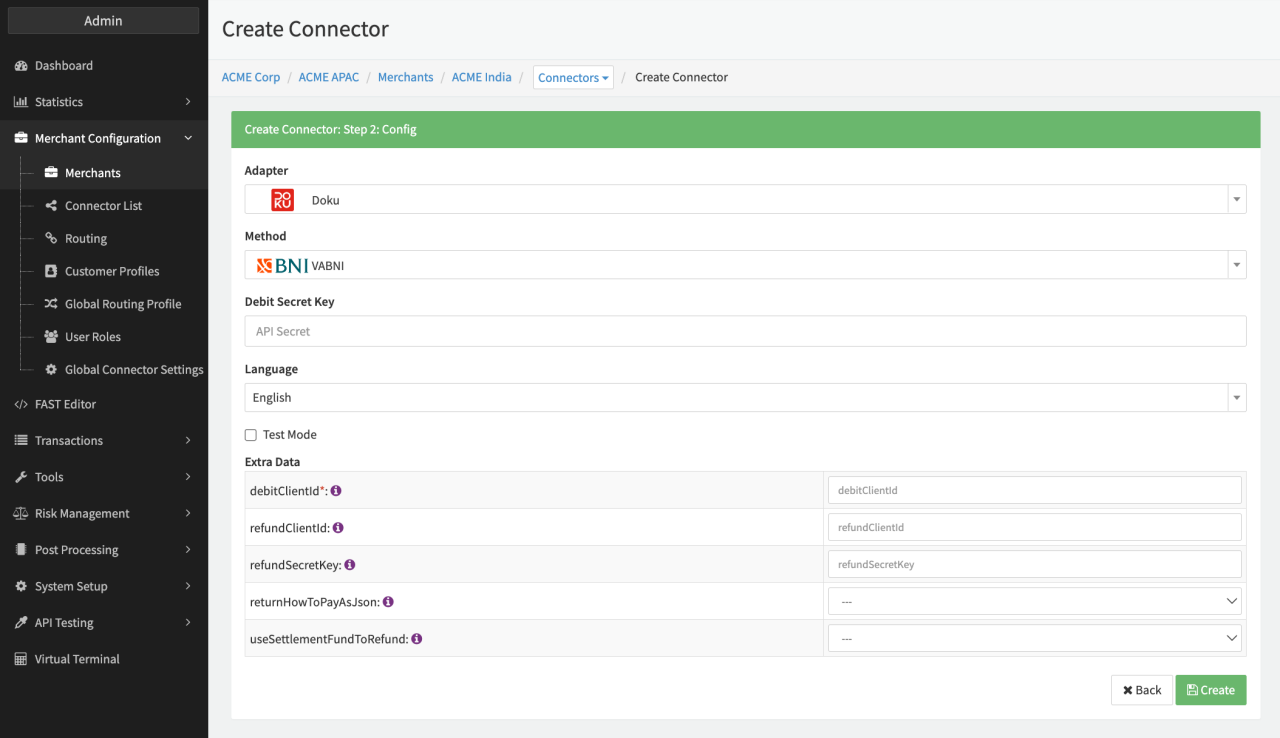
Task: Open the Method dropdown showing BNI VABNI
Action: (x=745, y=266)
